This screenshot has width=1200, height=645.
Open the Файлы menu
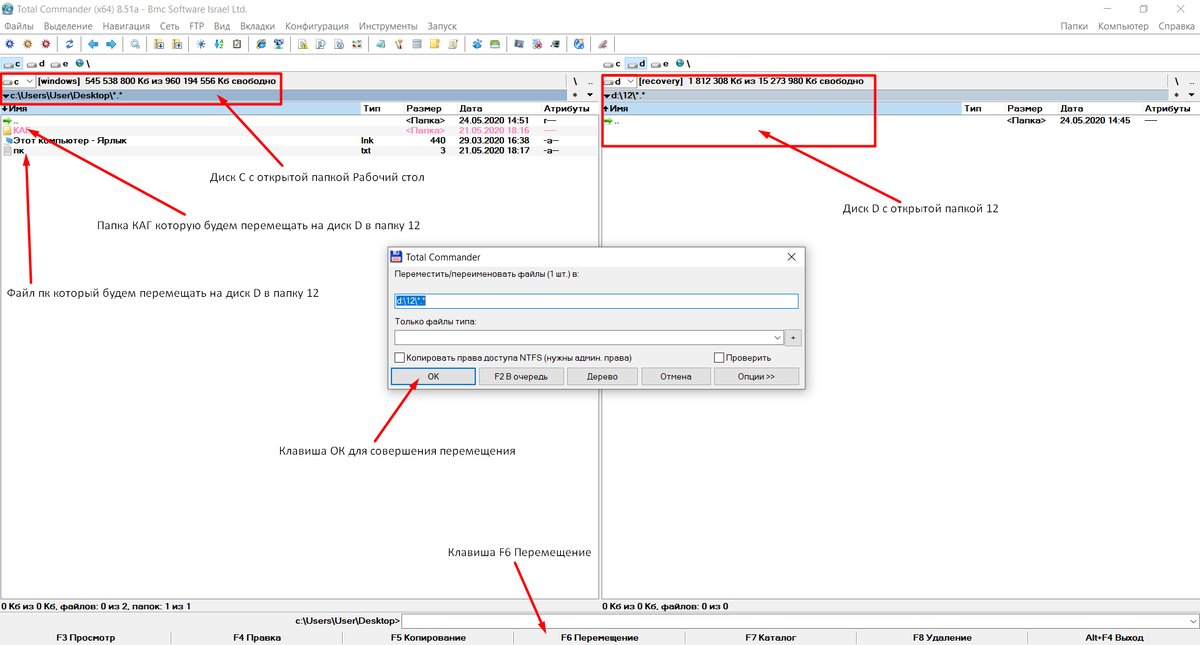click(x=19, y=26)
